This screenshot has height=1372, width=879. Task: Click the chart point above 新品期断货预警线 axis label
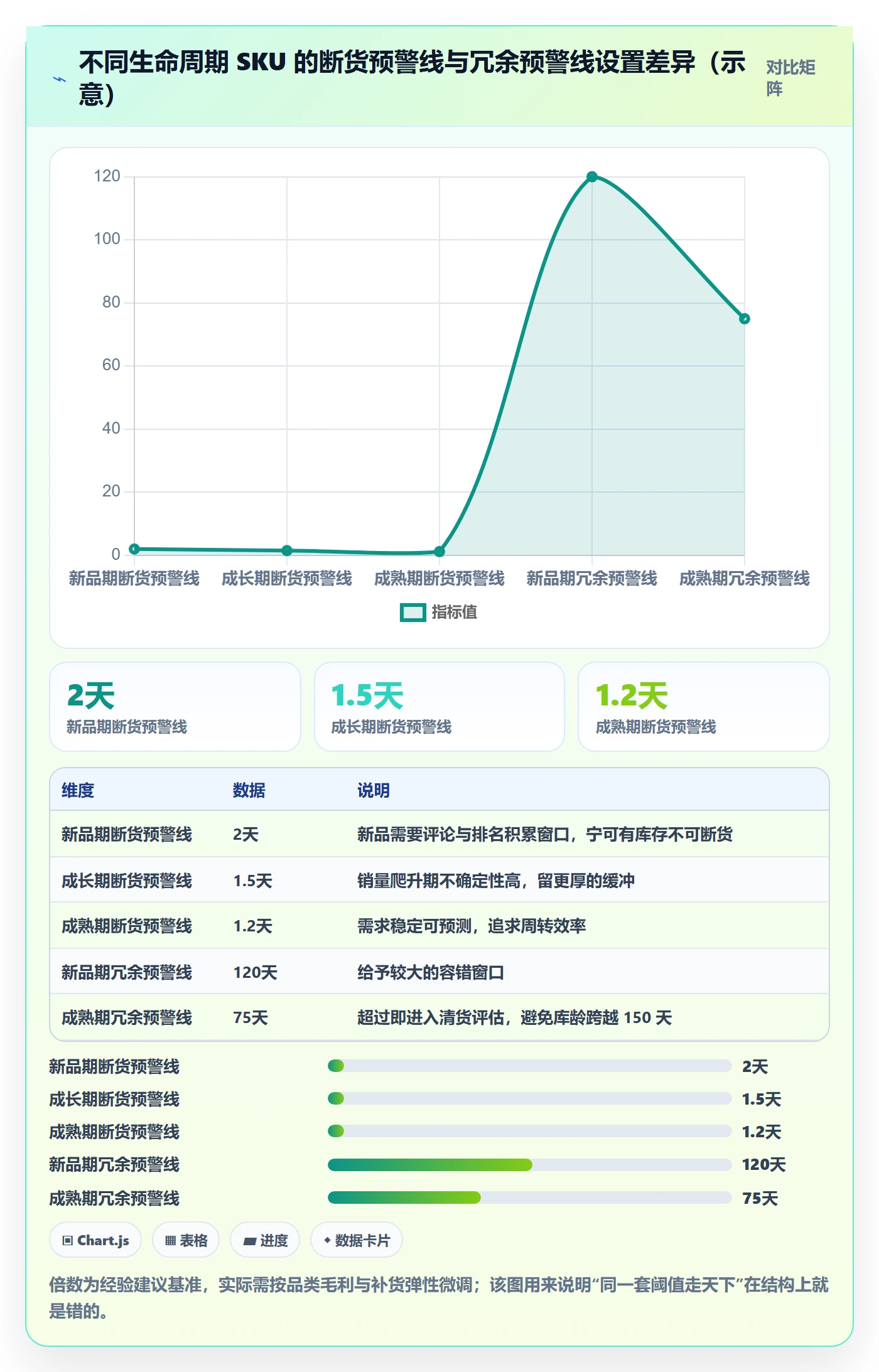(x=134, y=549)
